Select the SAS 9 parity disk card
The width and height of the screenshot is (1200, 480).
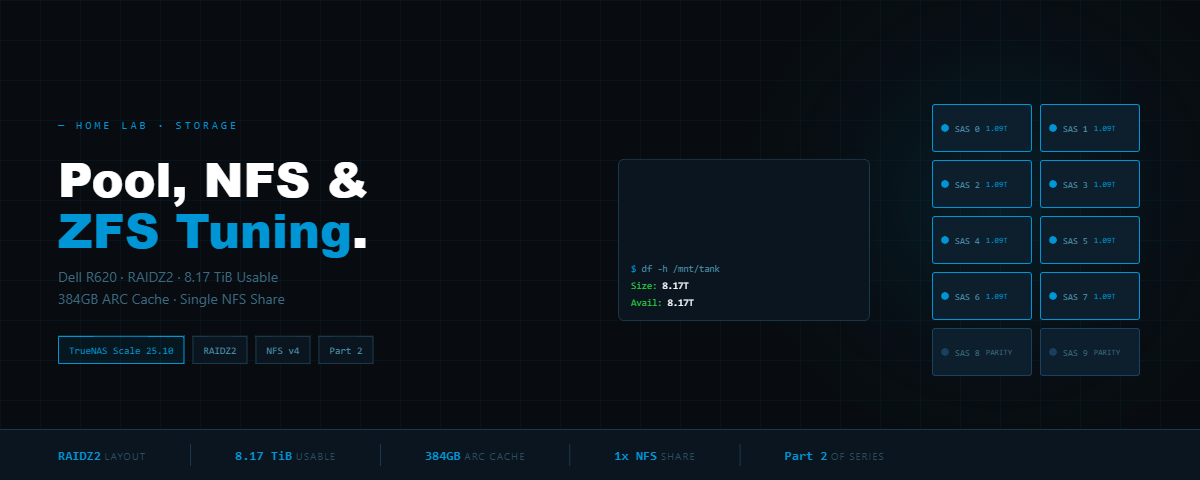(1090, 352)
